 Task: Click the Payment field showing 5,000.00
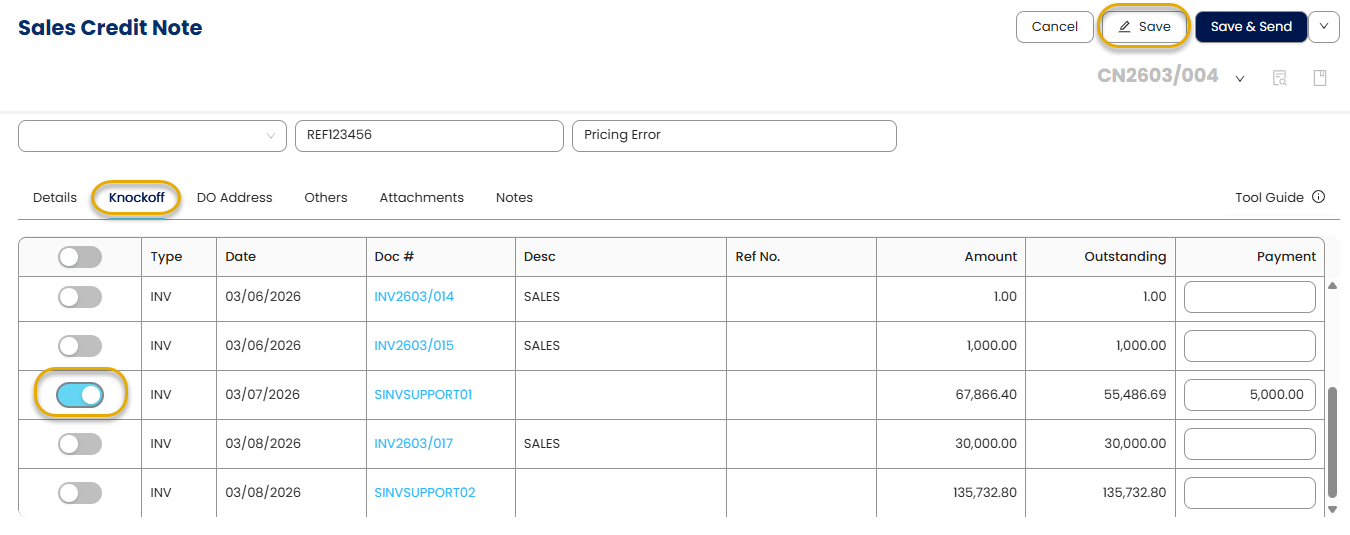(1250, 395)
